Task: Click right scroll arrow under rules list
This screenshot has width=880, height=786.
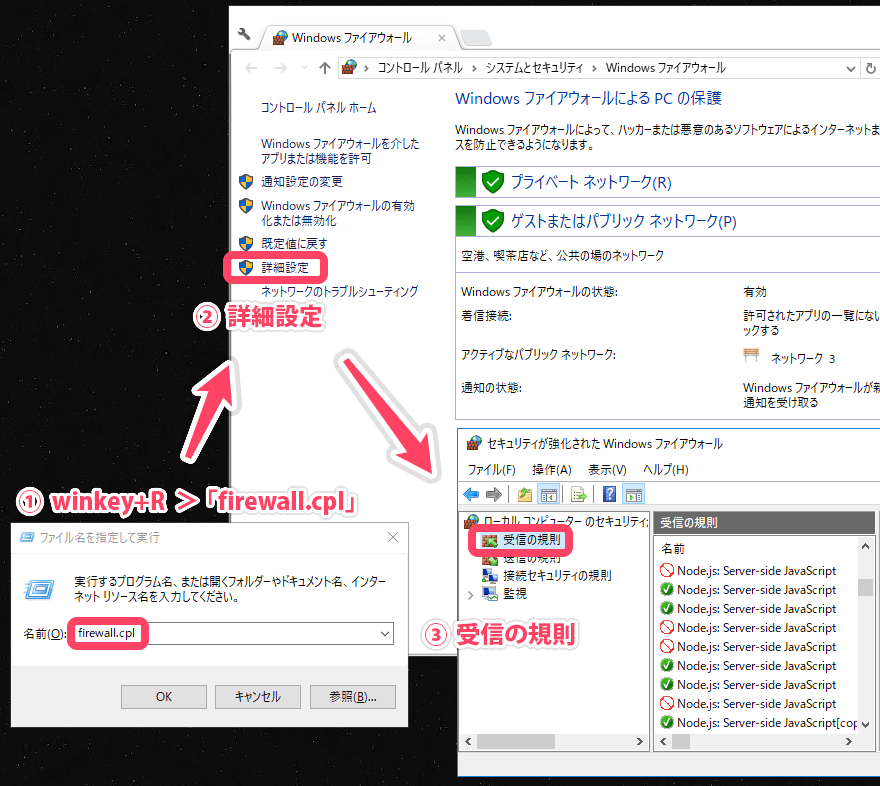Action: pyautogui.click(x=849, y=742)
